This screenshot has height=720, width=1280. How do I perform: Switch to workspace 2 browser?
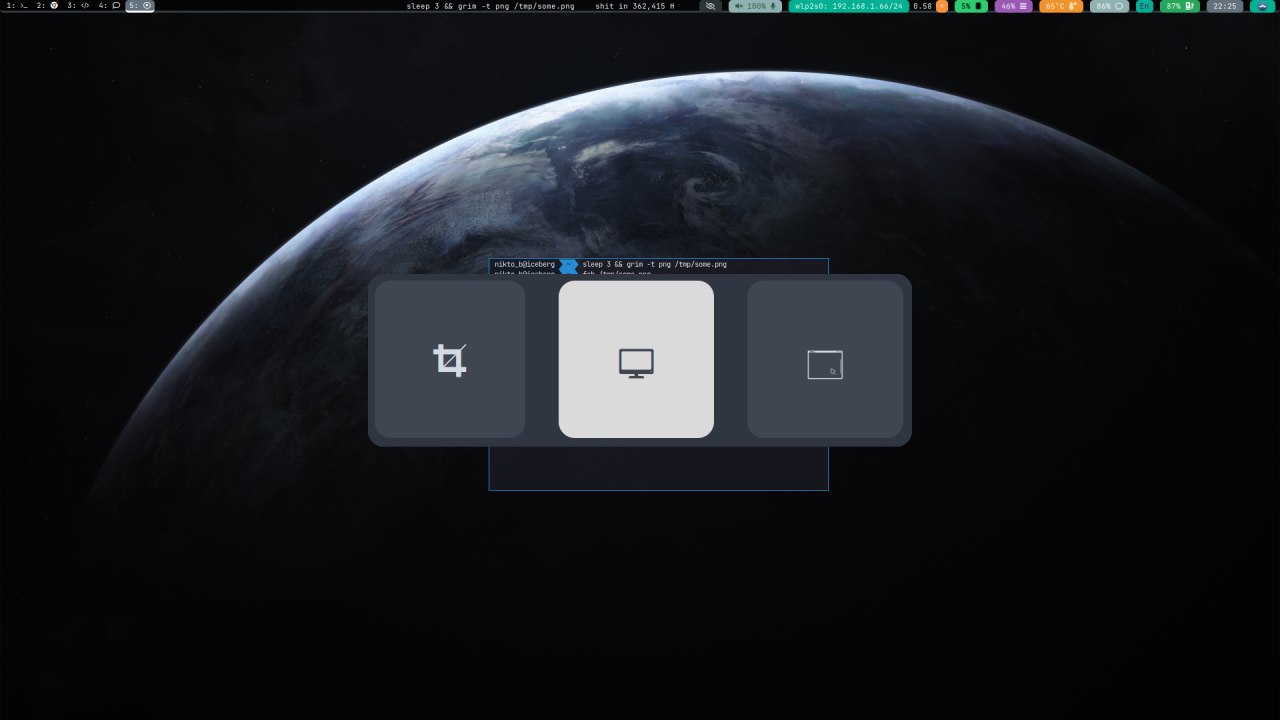pos(47,6)
